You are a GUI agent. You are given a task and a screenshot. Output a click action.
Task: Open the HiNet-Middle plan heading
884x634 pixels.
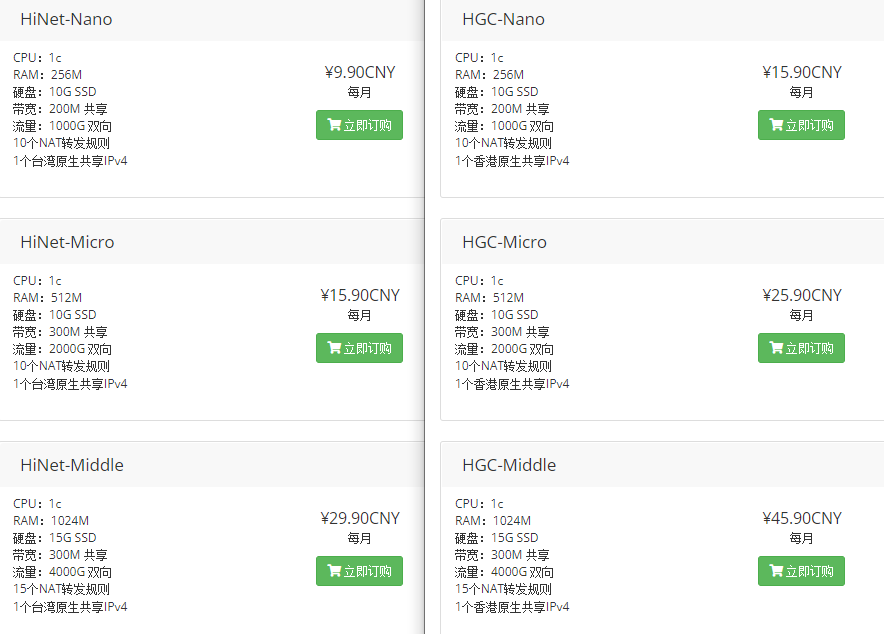point(72,465)
